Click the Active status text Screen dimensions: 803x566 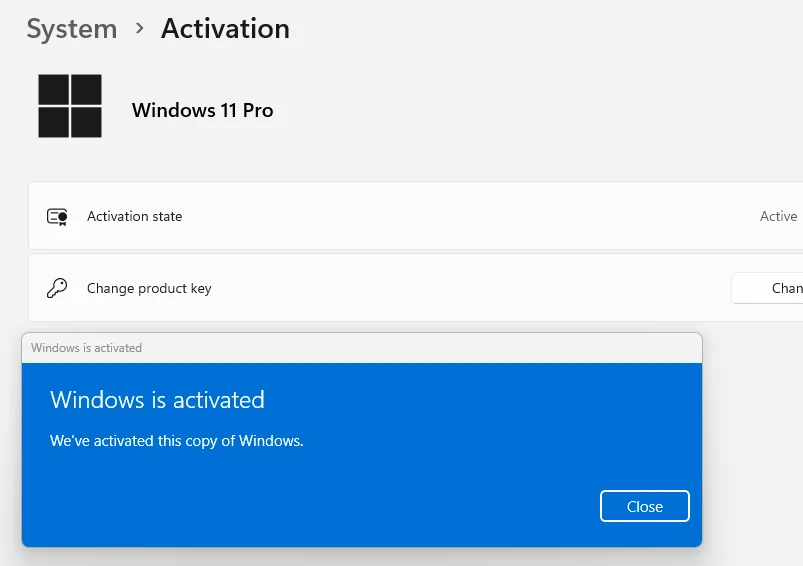778,216
